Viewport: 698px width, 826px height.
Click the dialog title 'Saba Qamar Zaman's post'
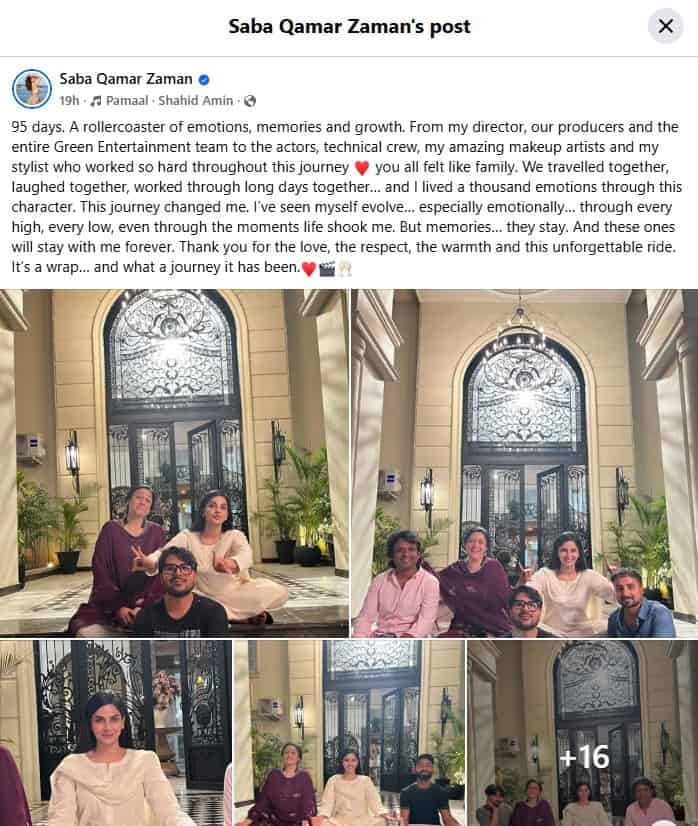click(349, 26)
